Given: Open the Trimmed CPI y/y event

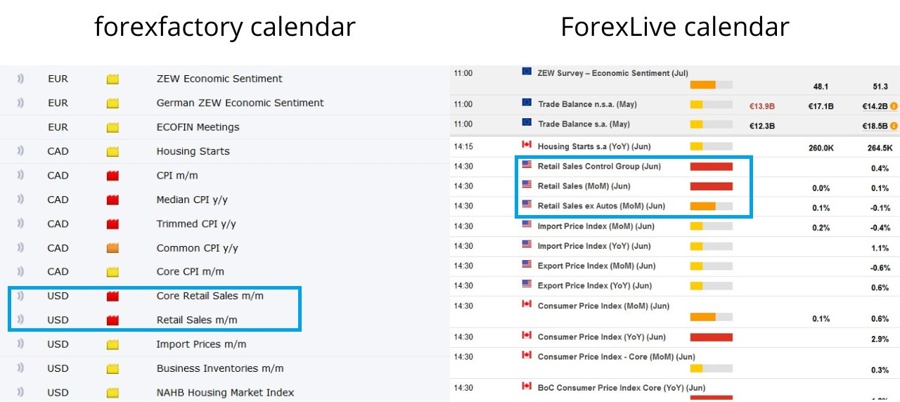Looking at the screenshot, I should coord(196,224).
